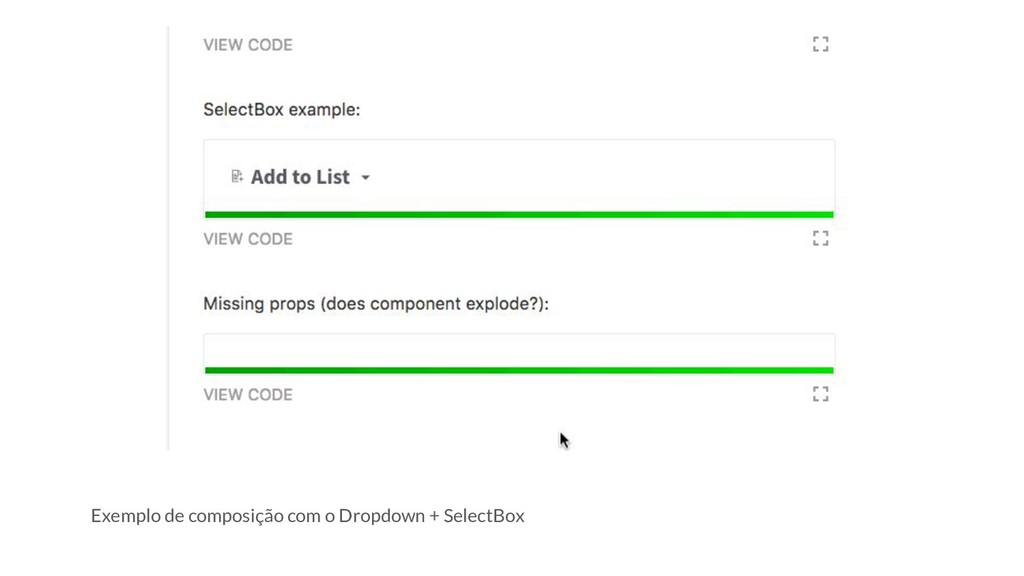This screenshot has height=576, width=1024.
Task: Expand VIEW CODE under Missing props example
Action: [248, 395]
